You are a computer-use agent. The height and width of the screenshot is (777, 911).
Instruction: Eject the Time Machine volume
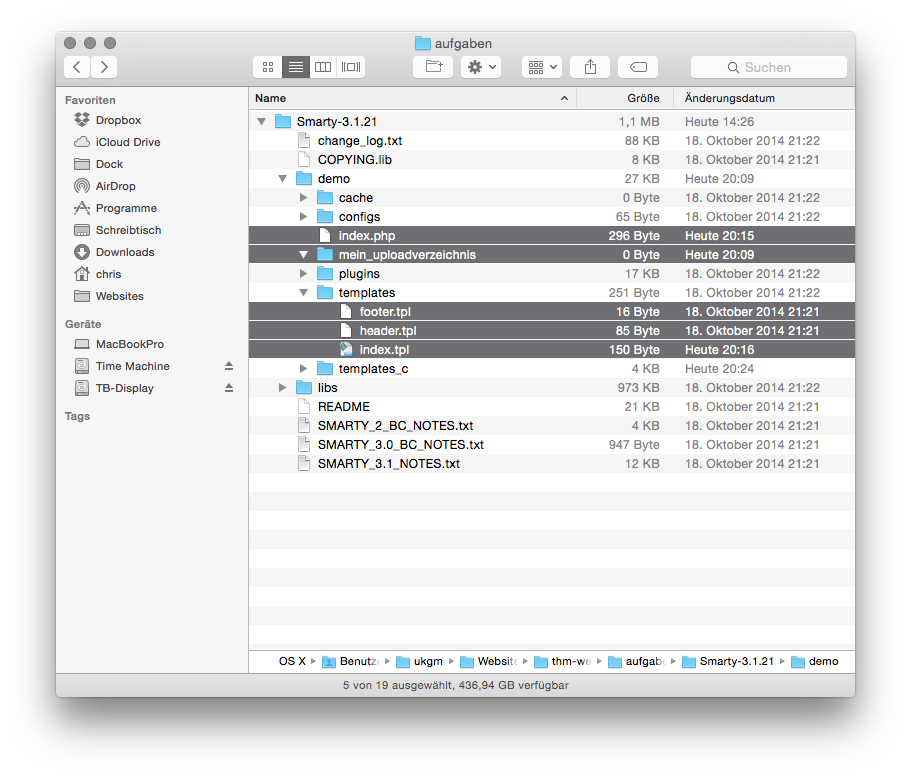[x=229, y=366]
